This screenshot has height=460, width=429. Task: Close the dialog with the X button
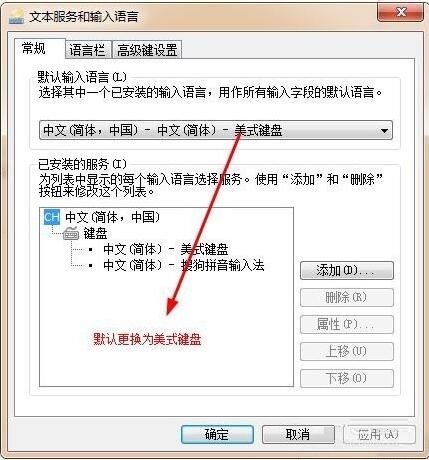401,13
